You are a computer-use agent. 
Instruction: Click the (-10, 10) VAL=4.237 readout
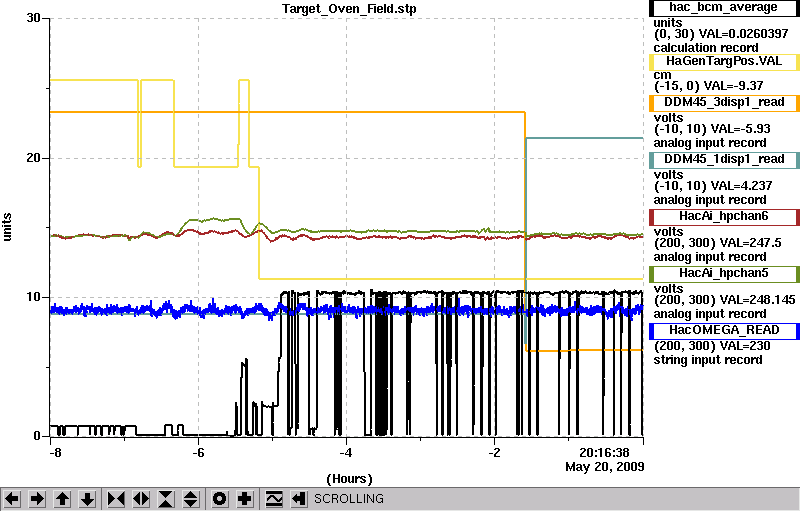point(713,186)
